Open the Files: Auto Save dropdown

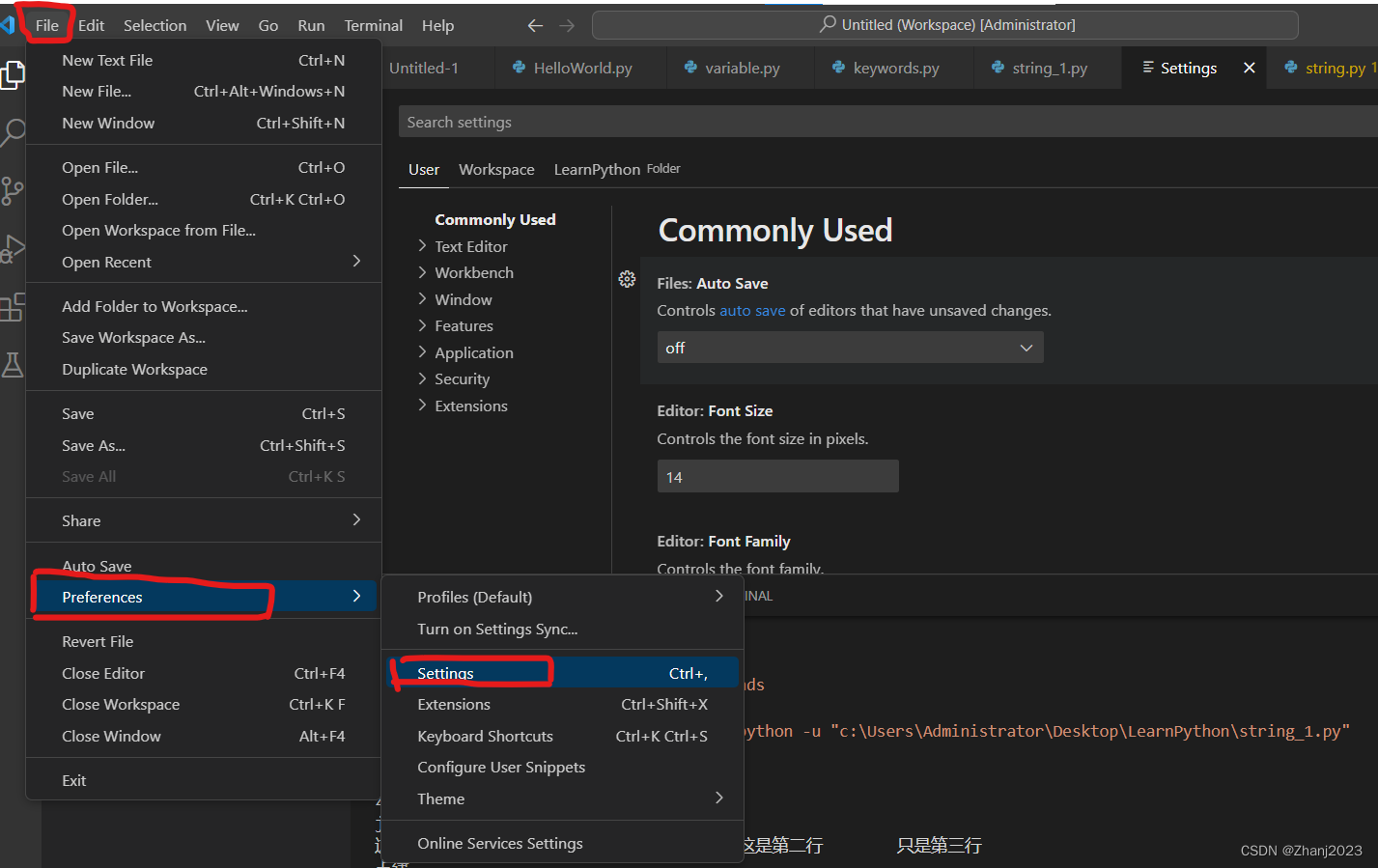(x=850, y=347)
